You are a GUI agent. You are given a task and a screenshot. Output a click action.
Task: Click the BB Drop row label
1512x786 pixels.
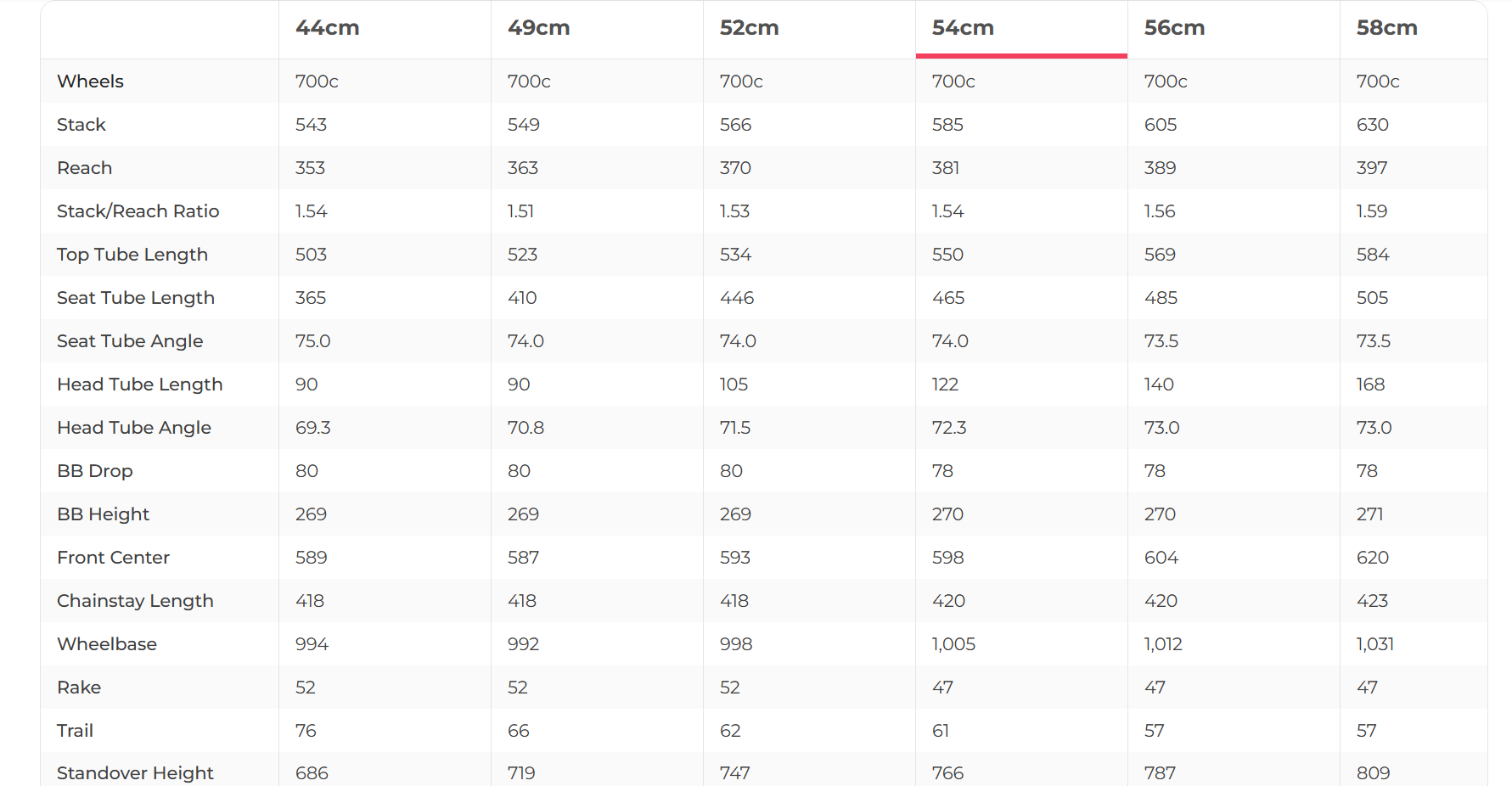click(x=95, y=471)
